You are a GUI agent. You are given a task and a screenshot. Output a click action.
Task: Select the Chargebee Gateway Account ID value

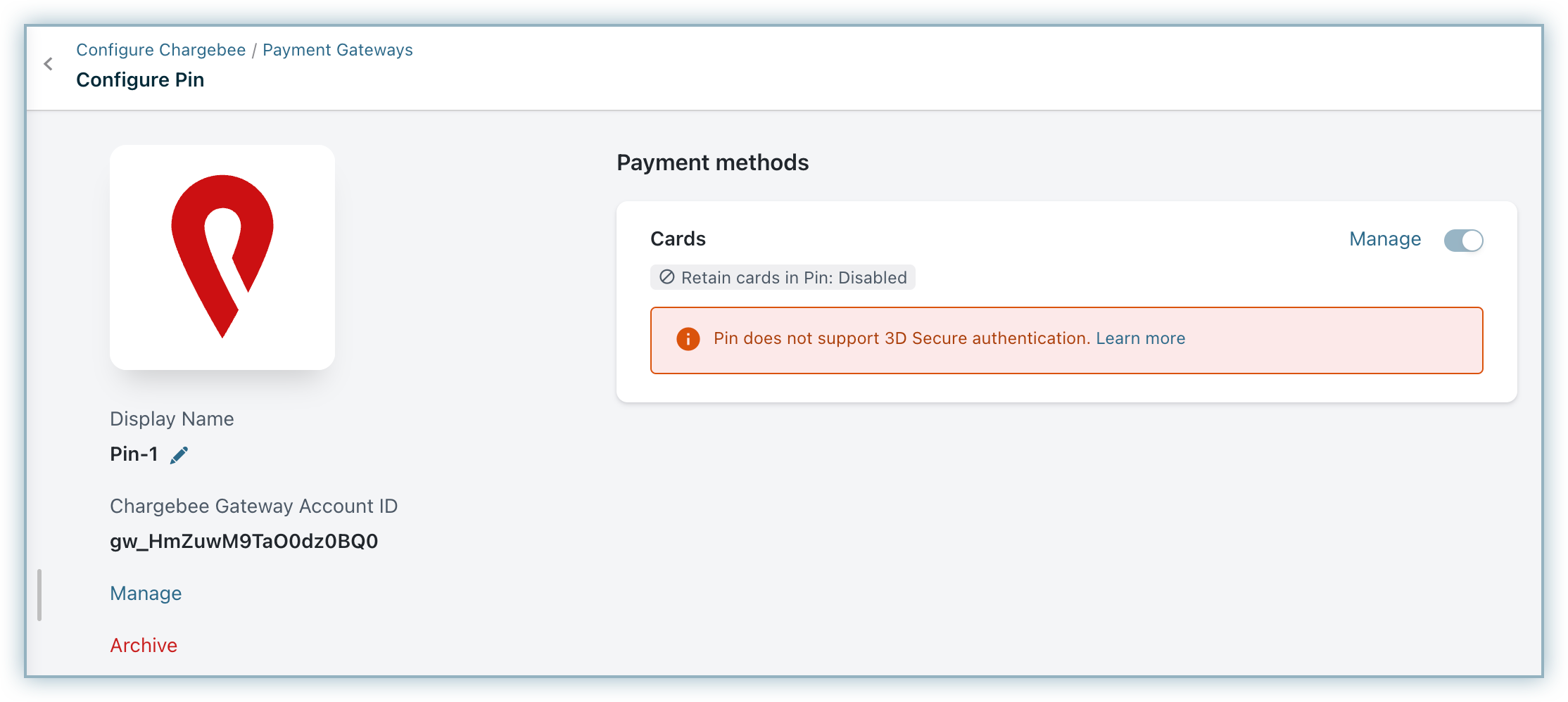[244, 541]
